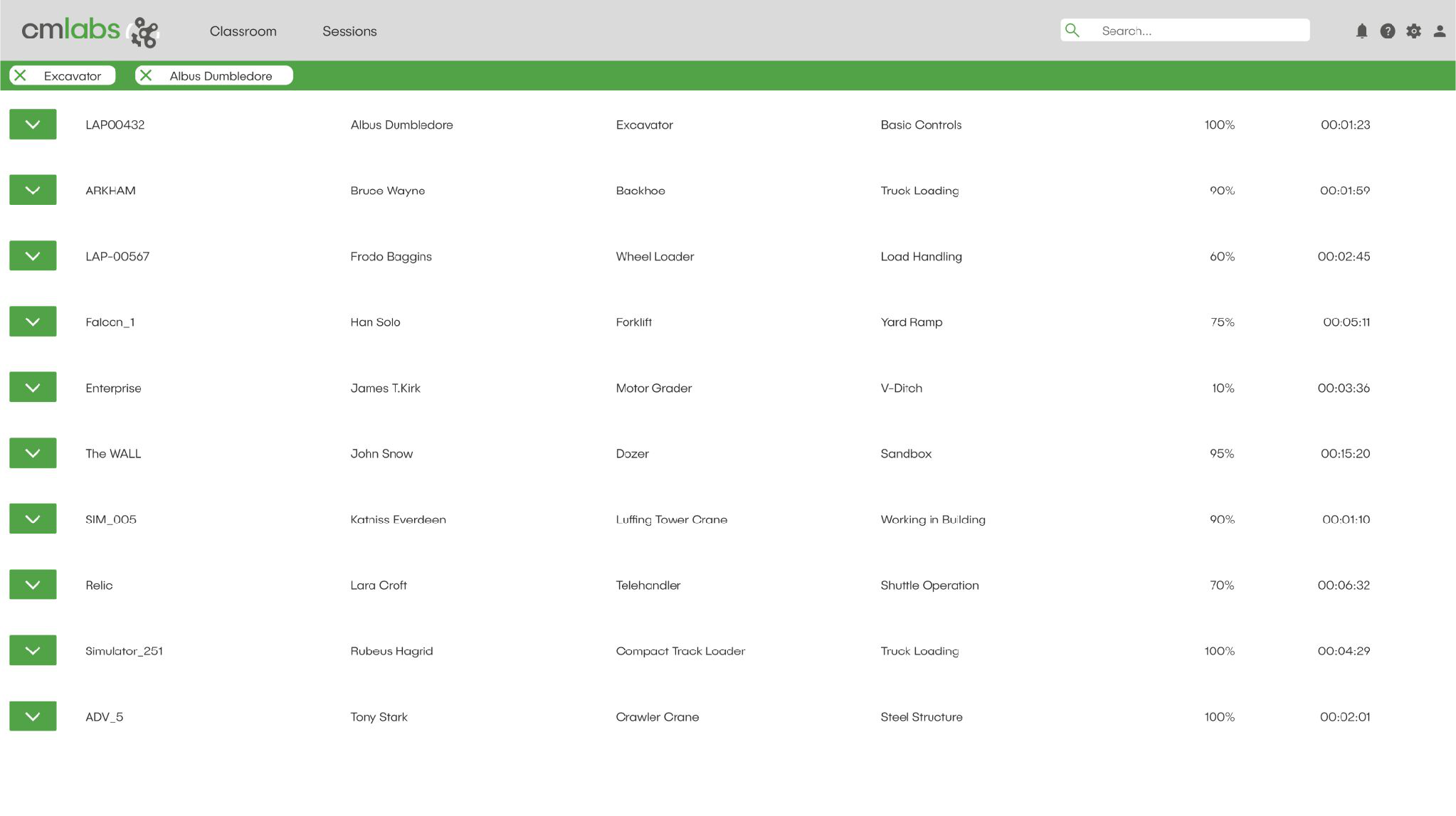
Task: Select James T.Kirk entry
Action: 385,388
